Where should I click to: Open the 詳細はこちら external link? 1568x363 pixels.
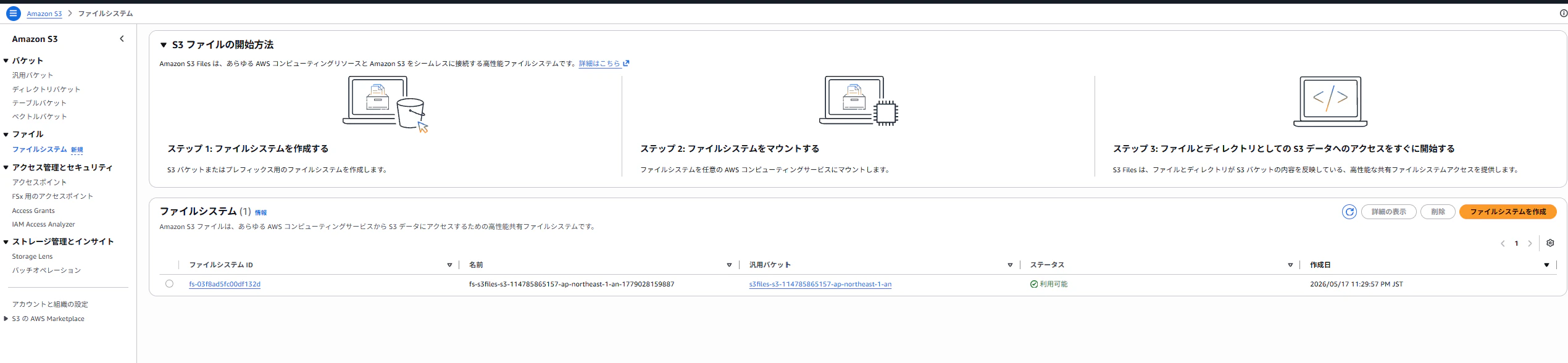tap(604, 64)
